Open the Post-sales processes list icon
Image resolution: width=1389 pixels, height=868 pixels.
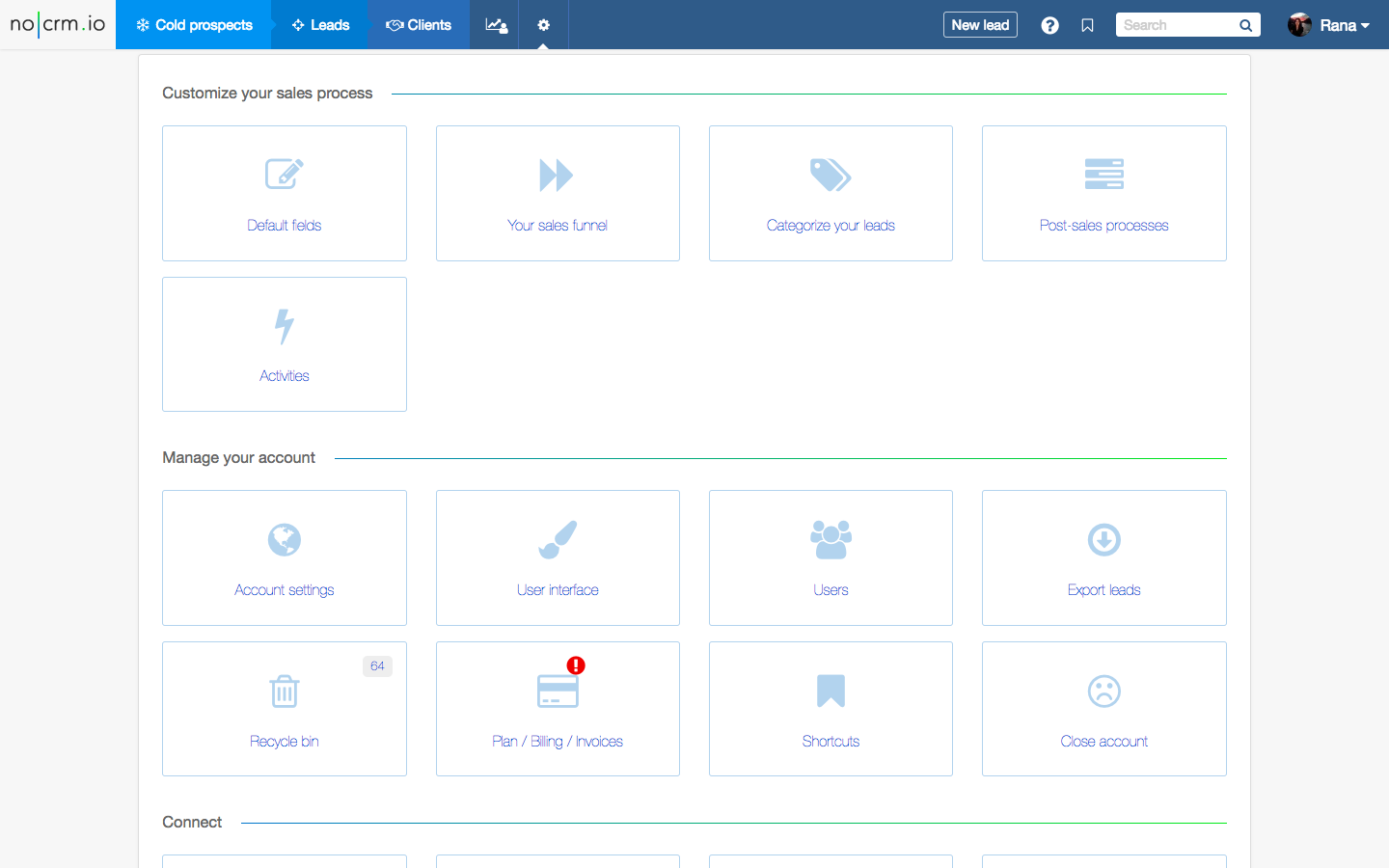(1103, 175)
